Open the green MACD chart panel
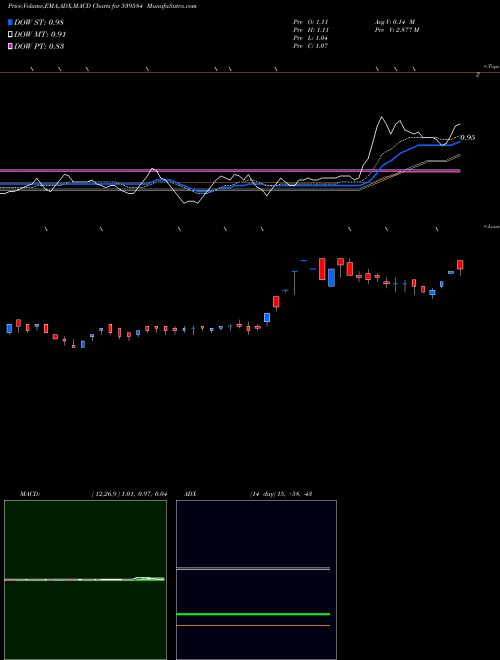Screen dimensions: 500x660 (85, 580)
